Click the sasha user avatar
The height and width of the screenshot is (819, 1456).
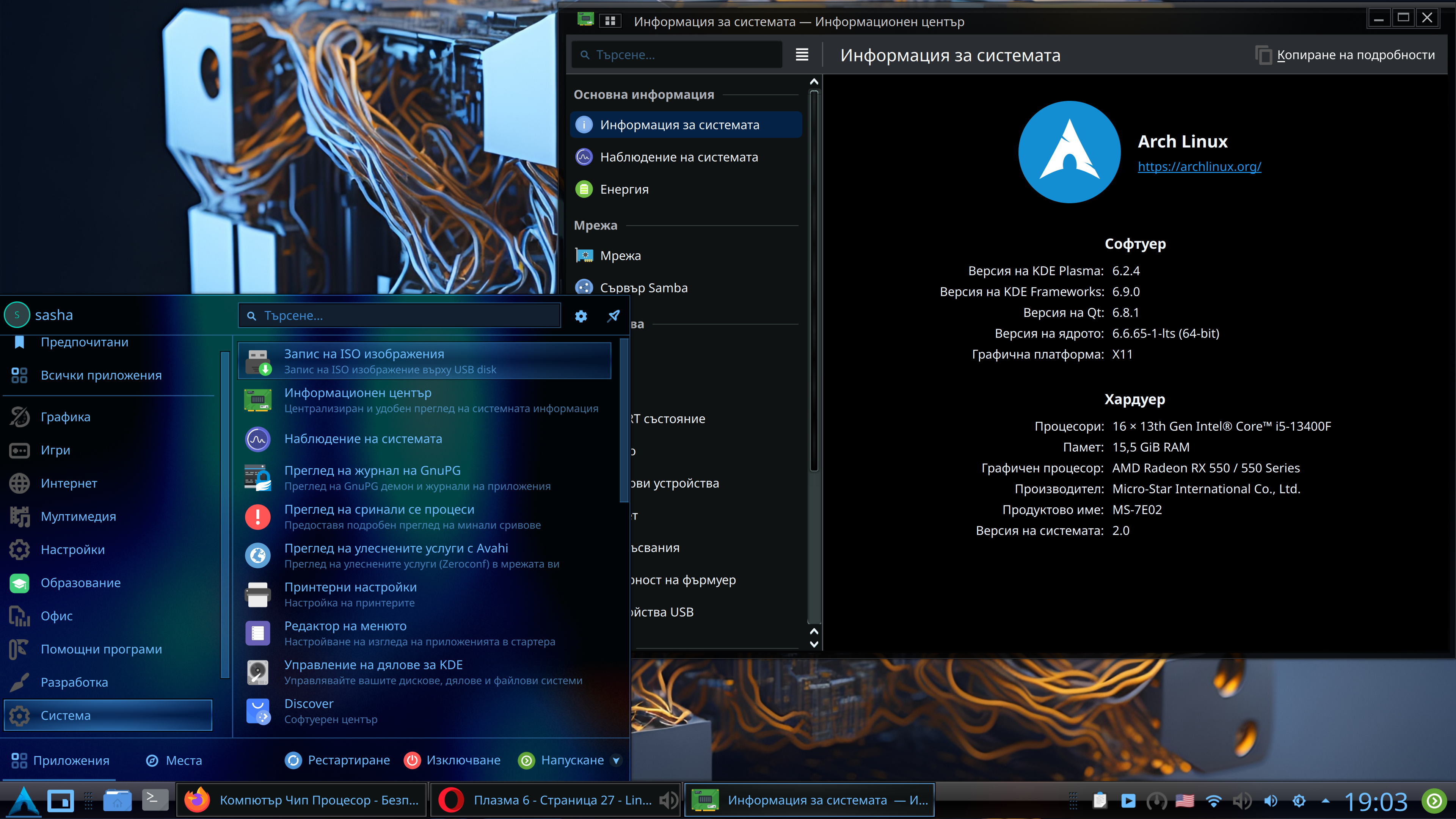point(17,315)
